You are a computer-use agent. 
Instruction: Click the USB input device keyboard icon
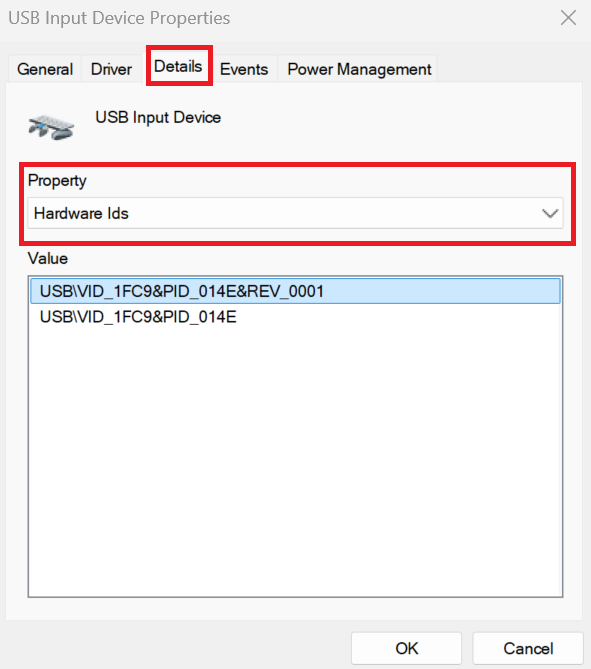(x=51, y=127)
